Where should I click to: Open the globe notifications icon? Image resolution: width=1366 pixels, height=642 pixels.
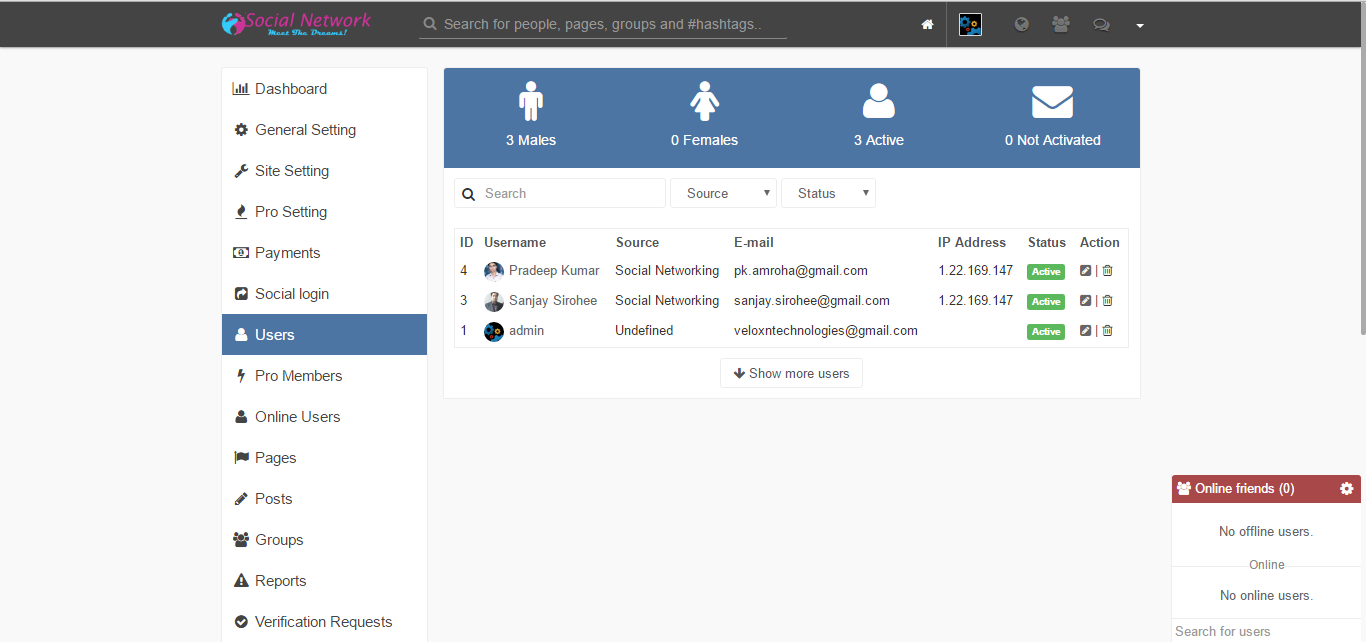click(1021, 25)
